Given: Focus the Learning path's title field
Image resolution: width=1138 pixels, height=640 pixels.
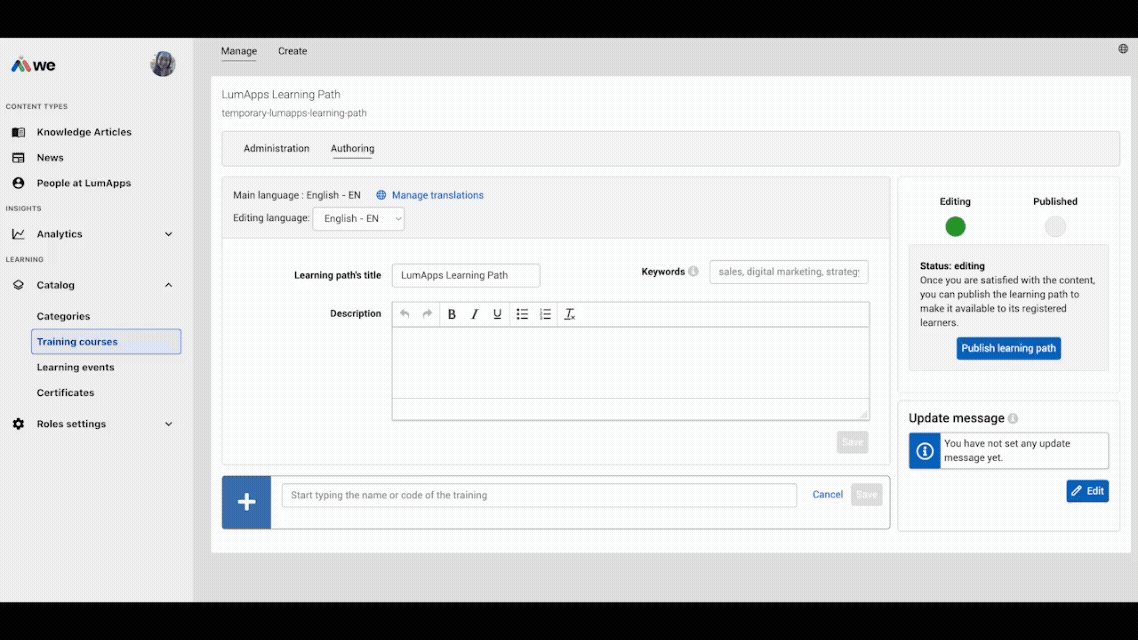Looking at the screenshot, I should point(466,275).
